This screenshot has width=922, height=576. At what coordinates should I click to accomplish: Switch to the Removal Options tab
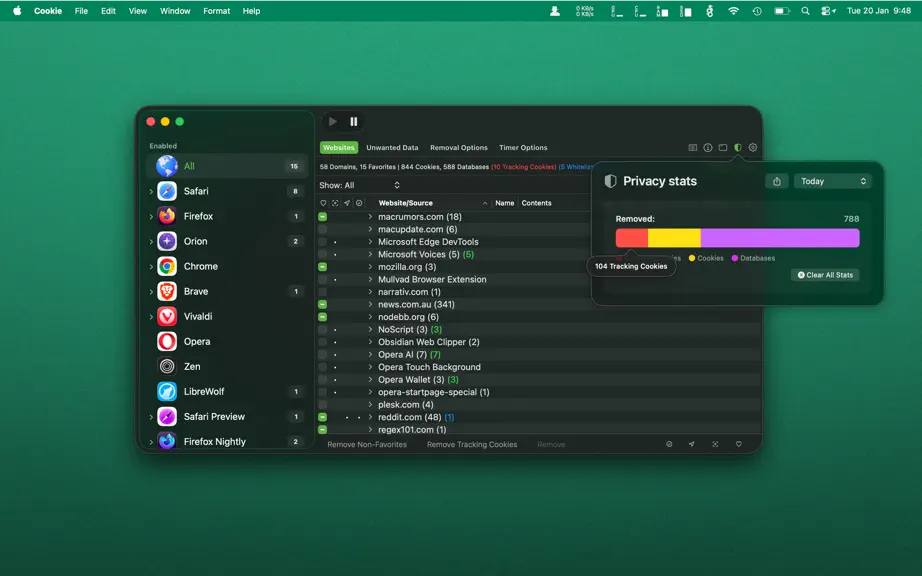(x=459, y=148)
